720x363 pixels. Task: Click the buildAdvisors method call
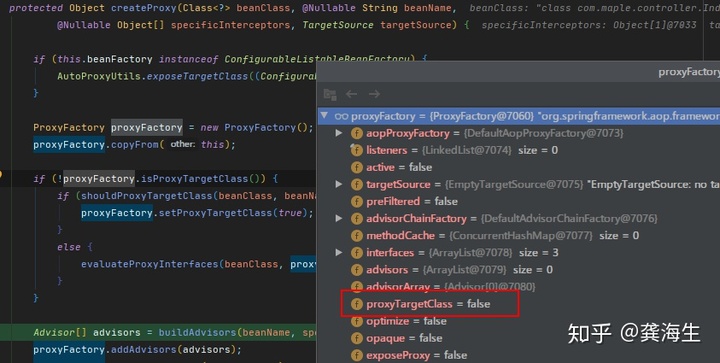[197, 332]
